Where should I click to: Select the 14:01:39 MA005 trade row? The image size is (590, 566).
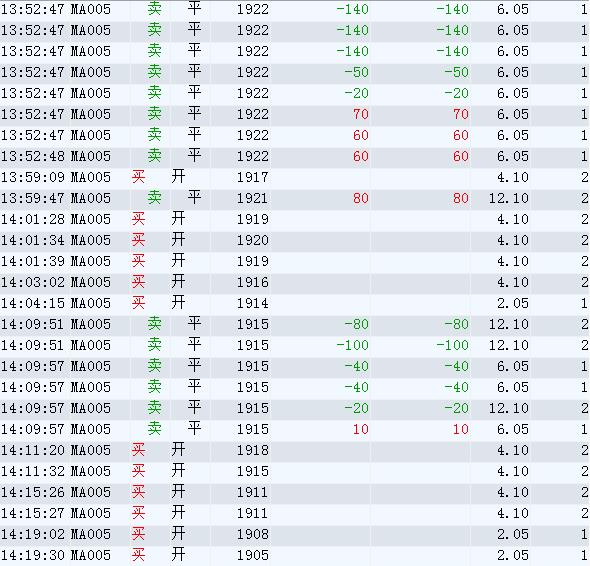click(x=295, y=261)
